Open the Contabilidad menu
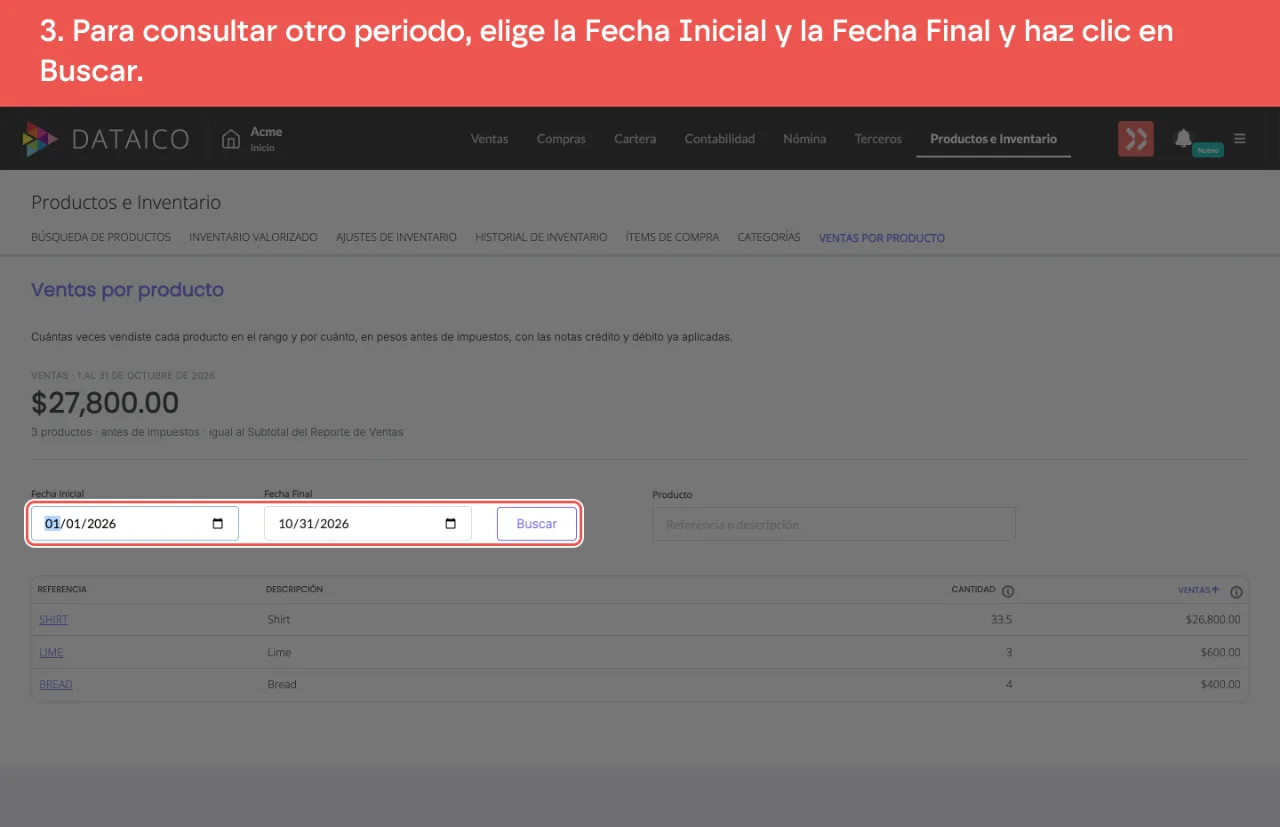Image resolution: width=1280 pixels, height=827 pixels. coord(719,139)
